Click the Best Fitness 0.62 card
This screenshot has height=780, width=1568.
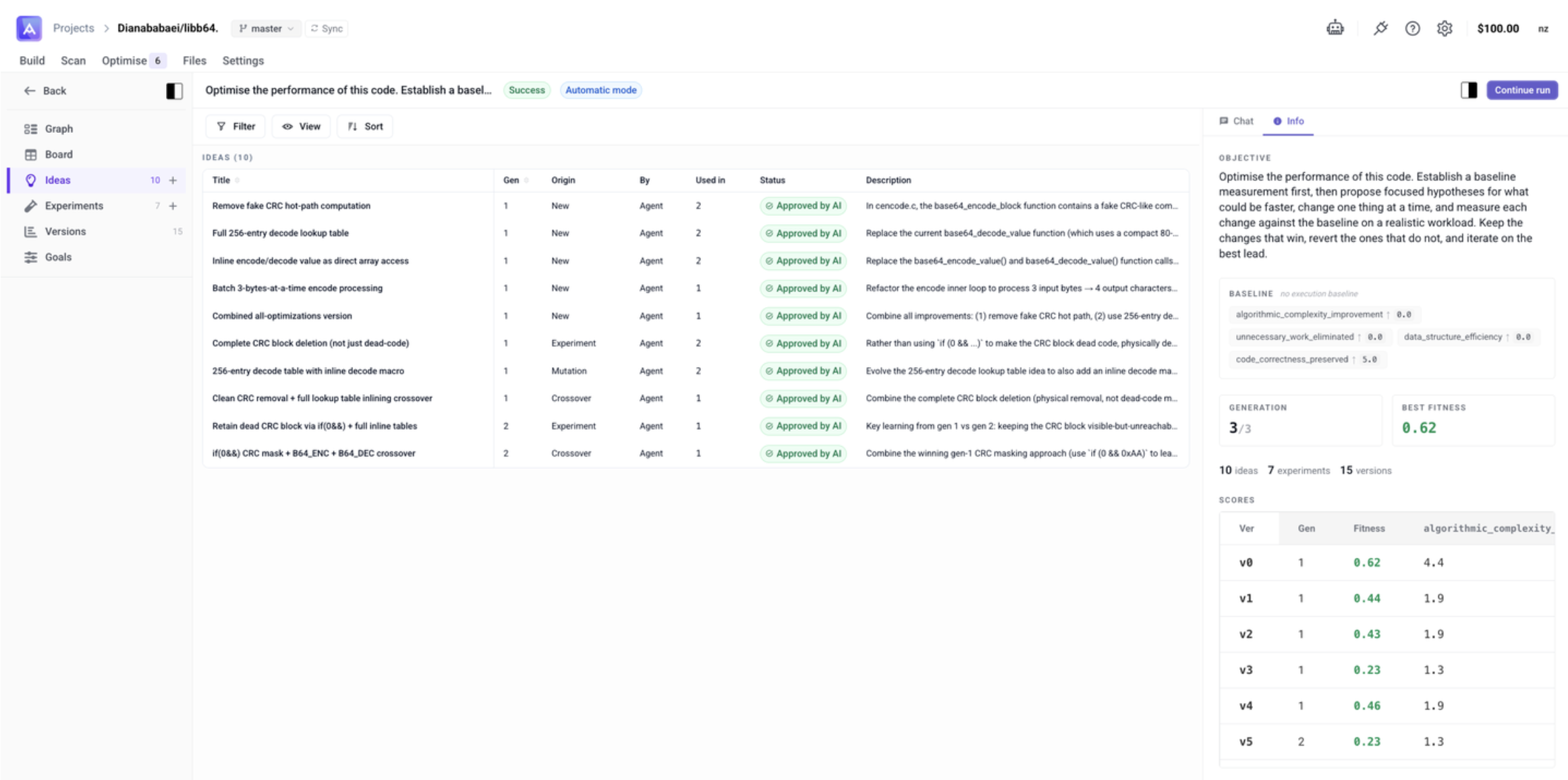pos(1474,420)
